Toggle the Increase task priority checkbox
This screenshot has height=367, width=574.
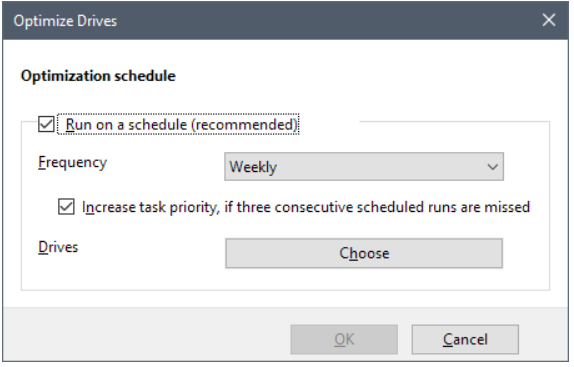66,207
